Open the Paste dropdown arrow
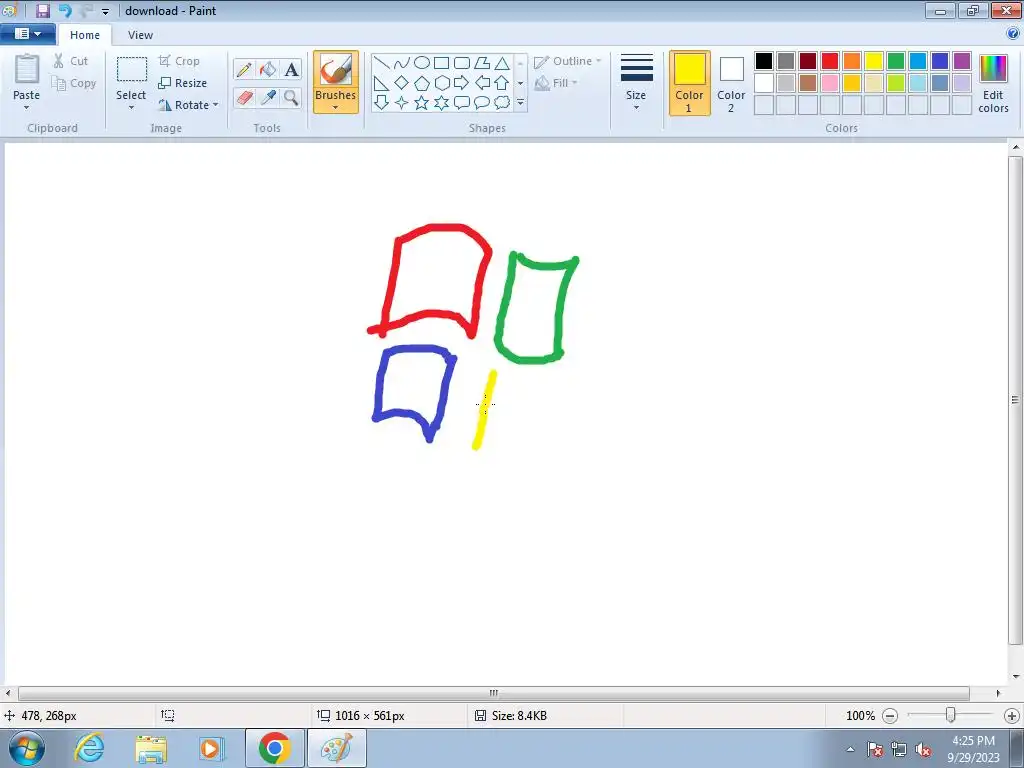 tap(26, 108)
